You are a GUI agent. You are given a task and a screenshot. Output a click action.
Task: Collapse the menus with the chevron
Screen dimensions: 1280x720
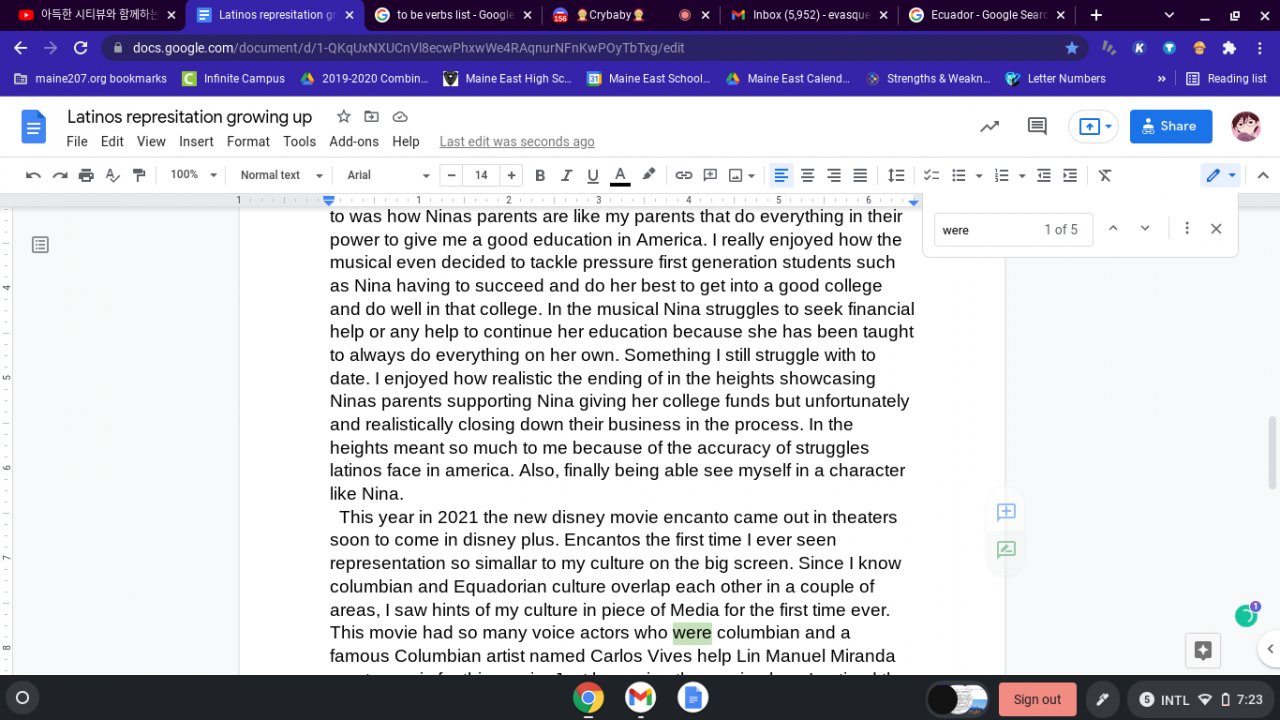tap(1263, 175)
